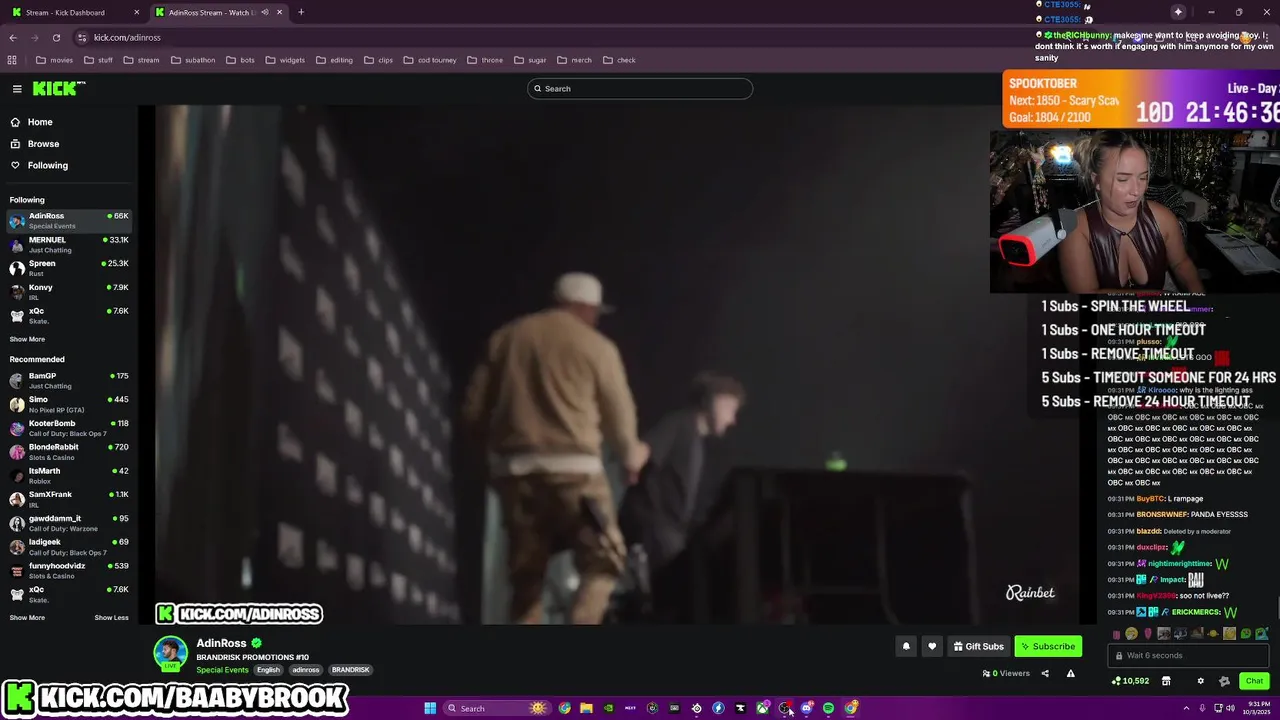1280x720 pixels.
Task: Open Browse in Kick sidebar
Action: tap(43, 144)
